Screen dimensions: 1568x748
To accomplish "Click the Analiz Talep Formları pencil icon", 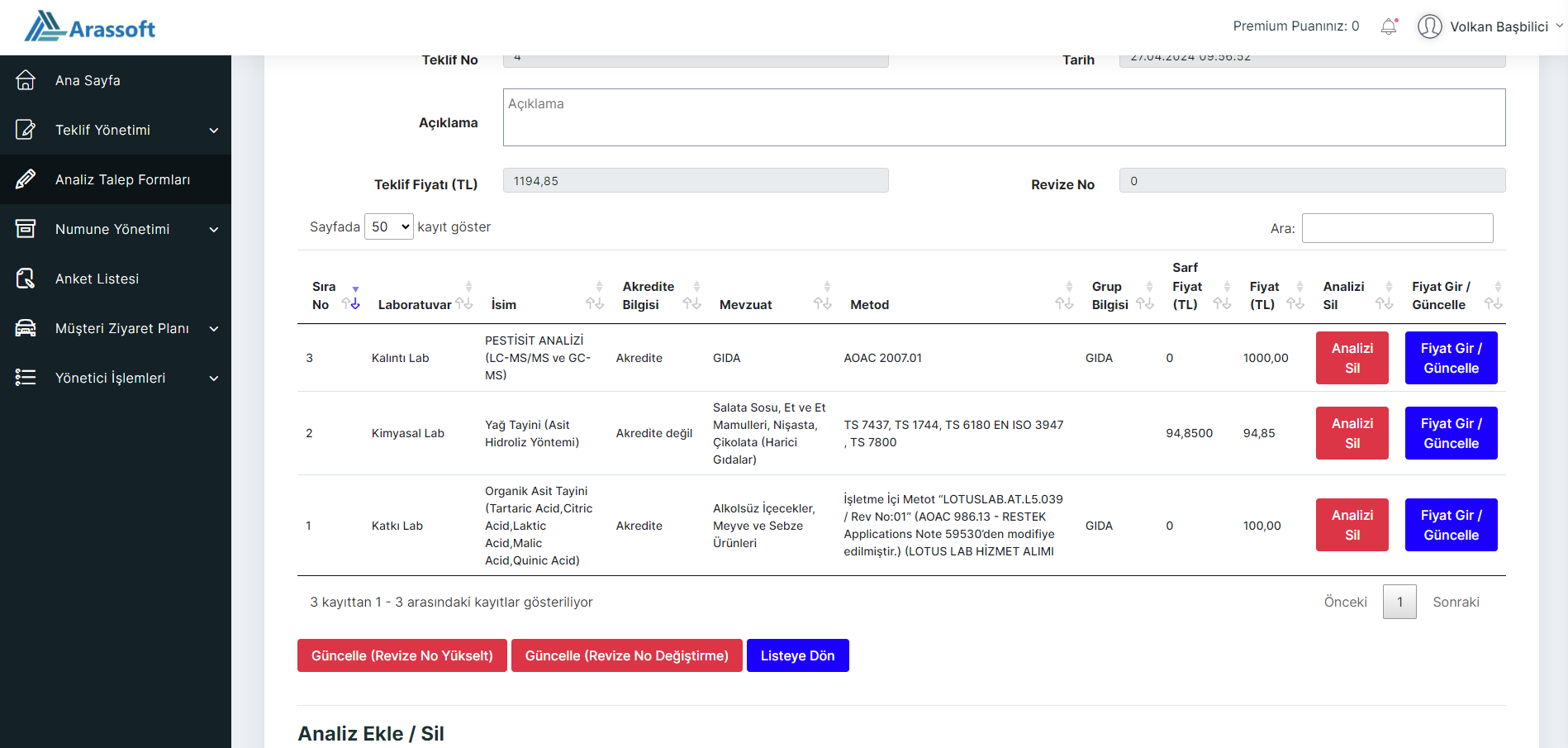I will click(x=26, y=179).
